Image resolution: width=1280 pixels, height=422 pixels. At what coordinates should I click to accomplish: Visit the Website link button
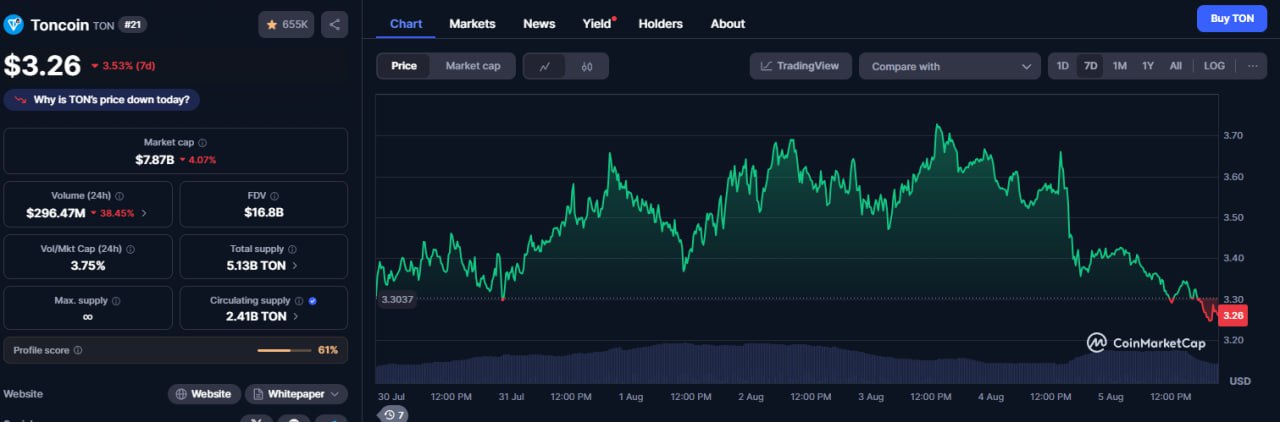coord(204,394)
